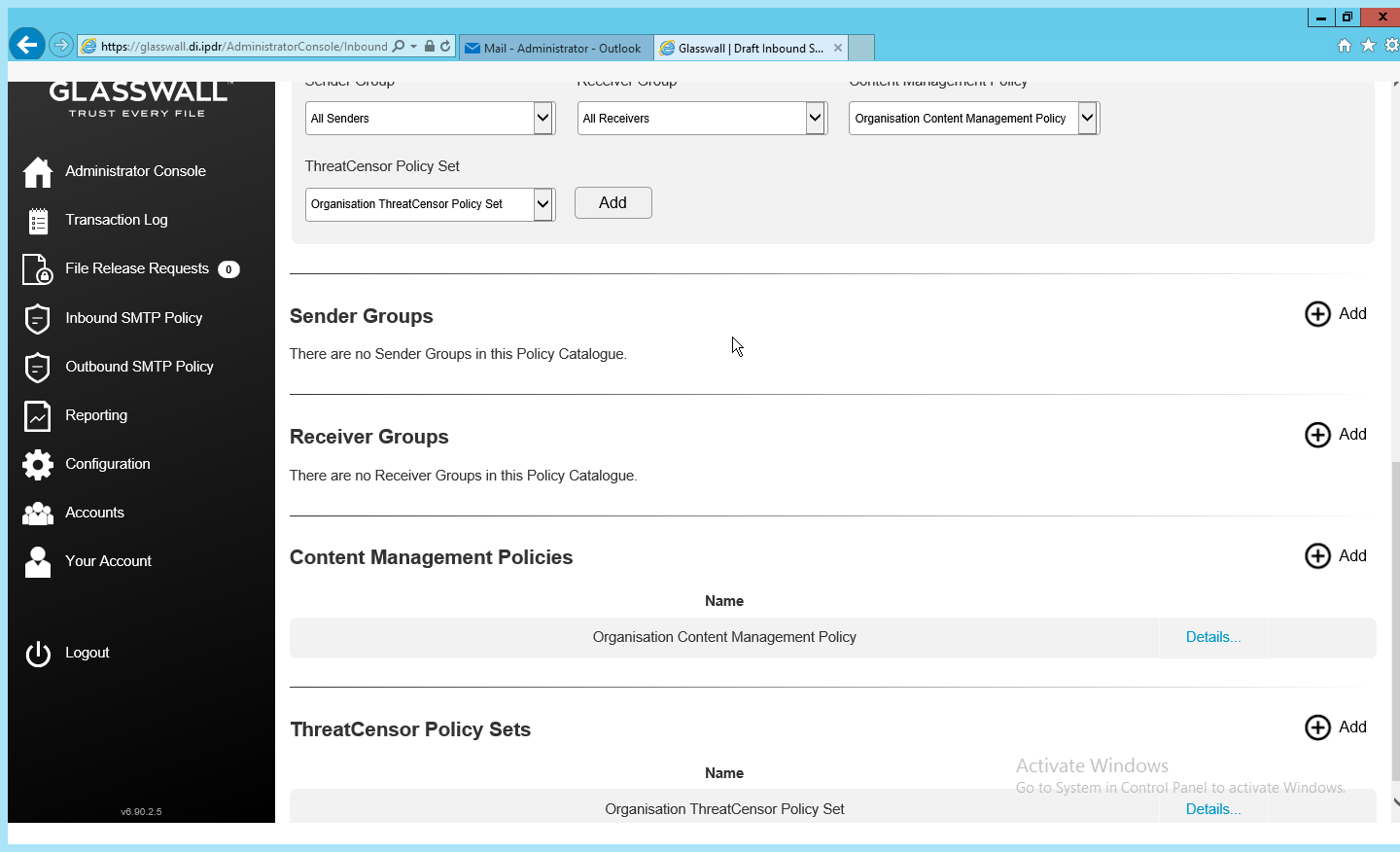Click the browser address bar URL

[243, 47]
